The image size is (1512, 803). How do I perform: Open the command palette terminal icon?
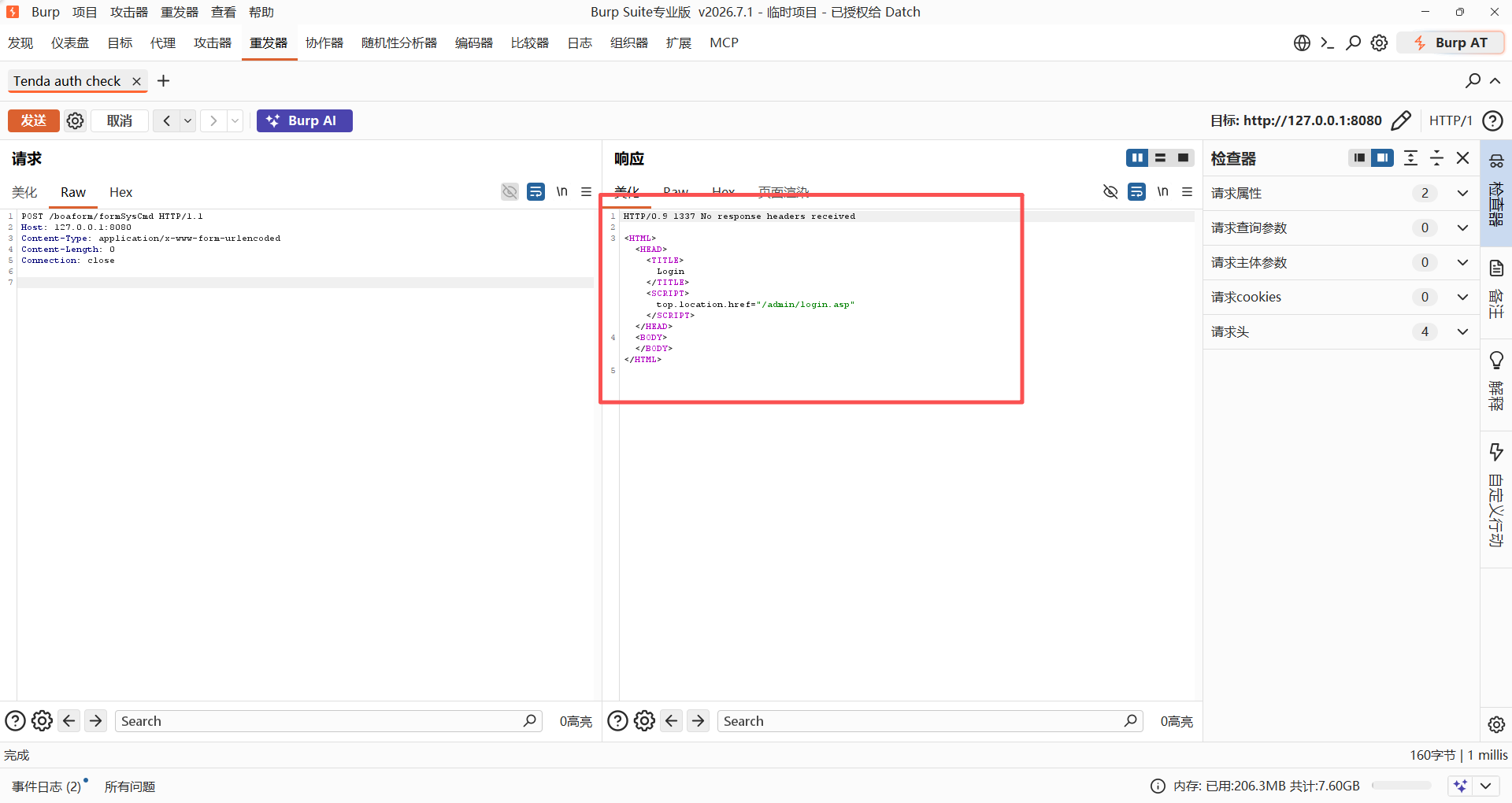point(1328,43)
